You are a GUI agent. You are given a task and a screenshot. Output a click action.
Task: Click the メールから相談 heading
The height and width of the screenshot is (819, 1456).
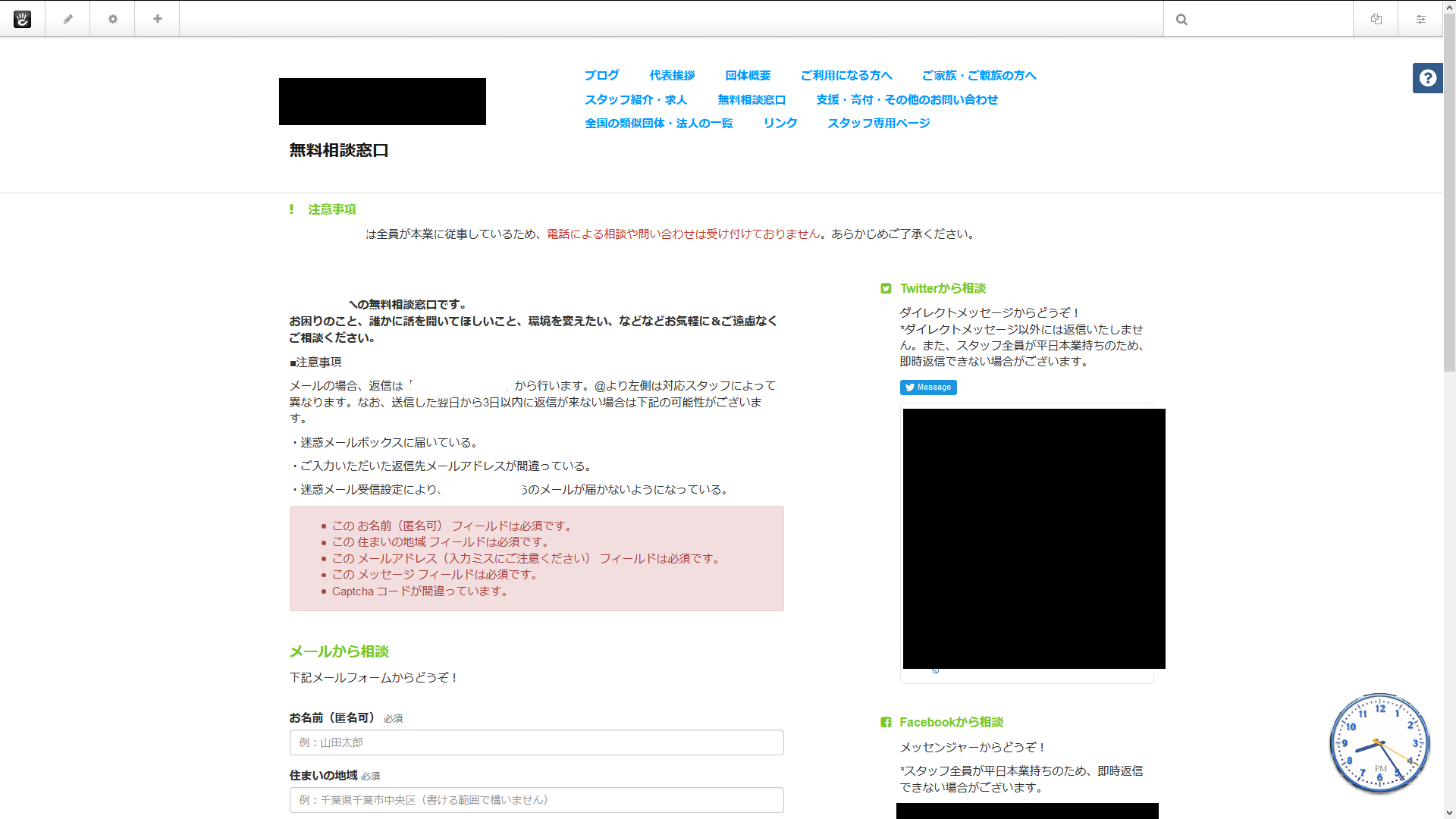tap(339, 651)
